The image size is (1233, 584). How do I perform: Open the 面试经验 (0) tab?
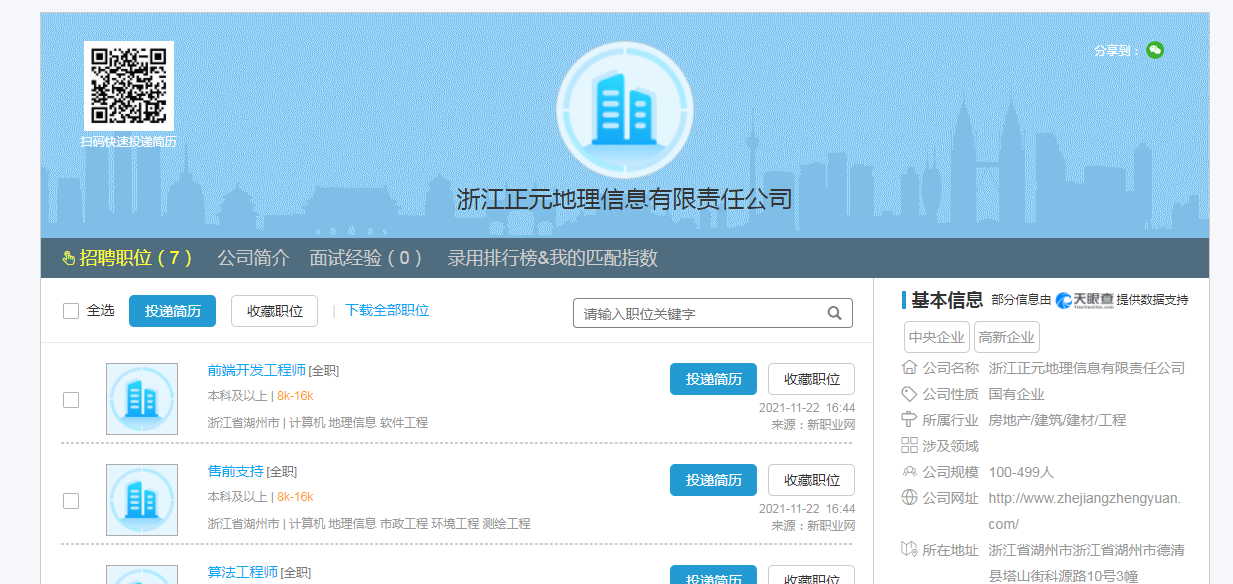click(366, 258)
